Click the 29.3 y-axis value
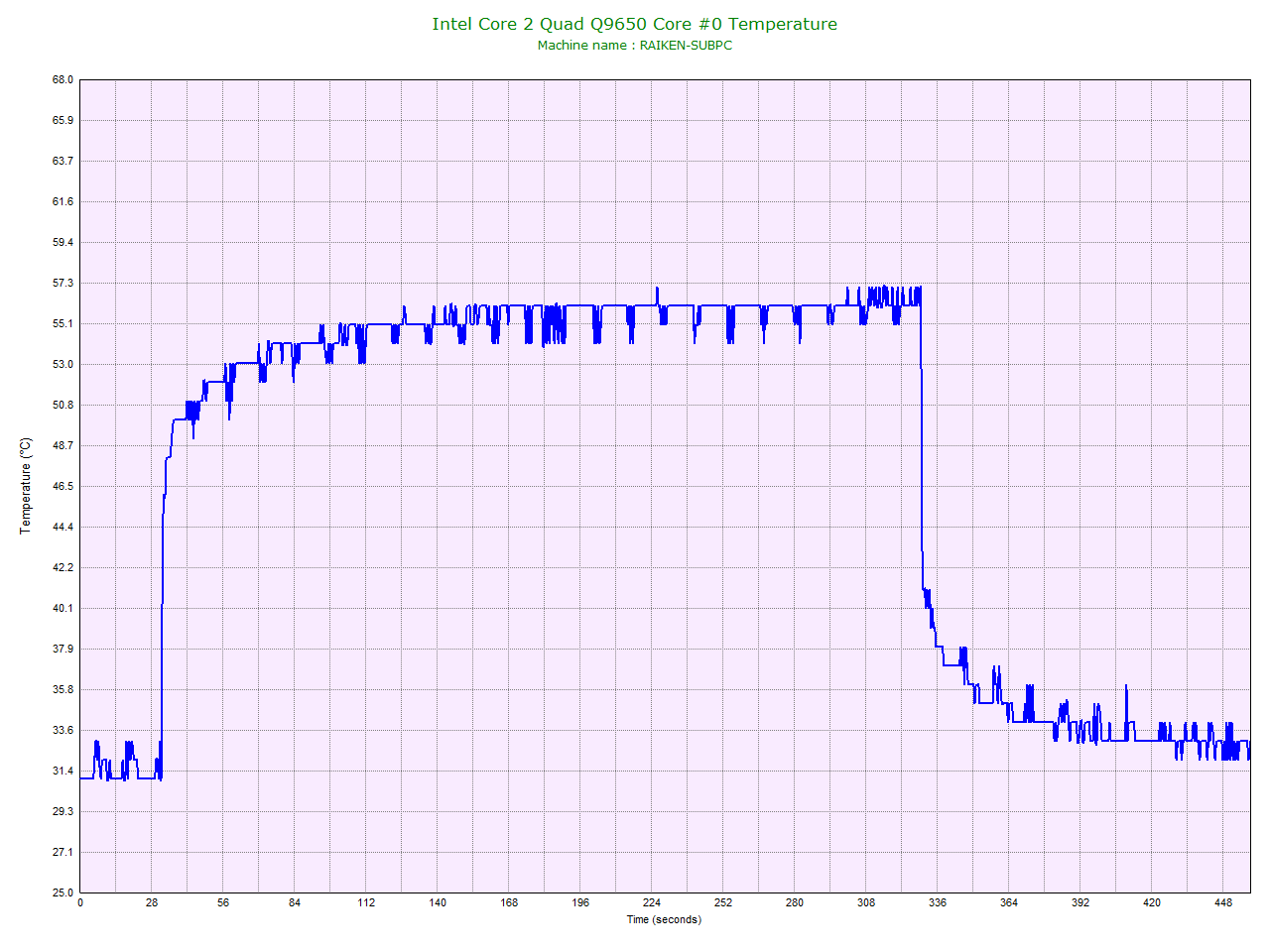1270x952 pixels. [x=63, y=811]
